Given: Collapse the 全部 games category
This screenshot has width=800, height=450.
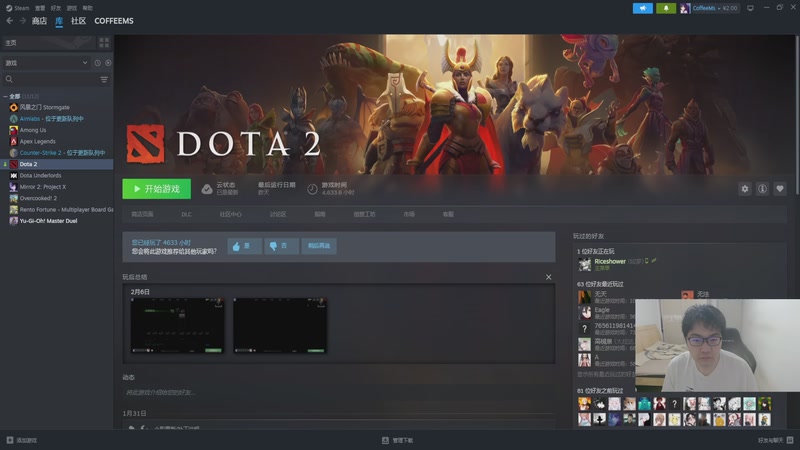Looking at the screenshot, I should coord(5,96).
